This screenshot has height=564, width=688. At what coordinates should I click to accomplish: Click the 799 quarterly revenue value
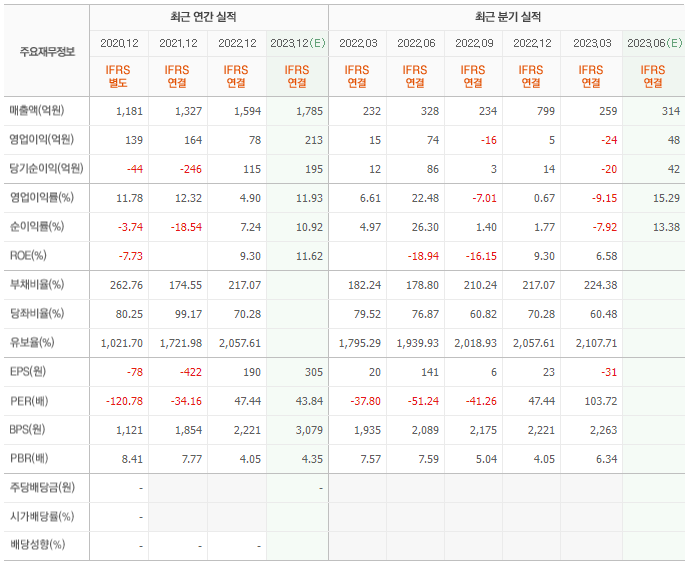[x=546, y=111]
